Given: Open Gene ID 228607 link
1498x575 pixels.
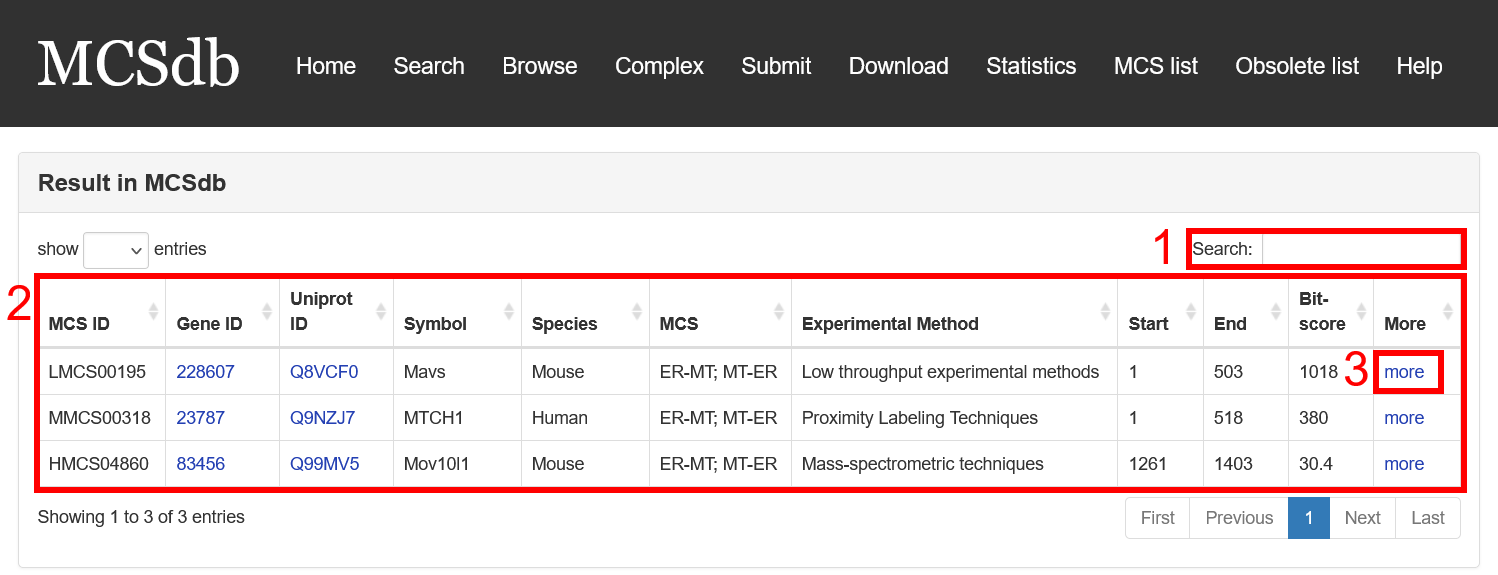Looking at the screenshot, I should point(205,372).
